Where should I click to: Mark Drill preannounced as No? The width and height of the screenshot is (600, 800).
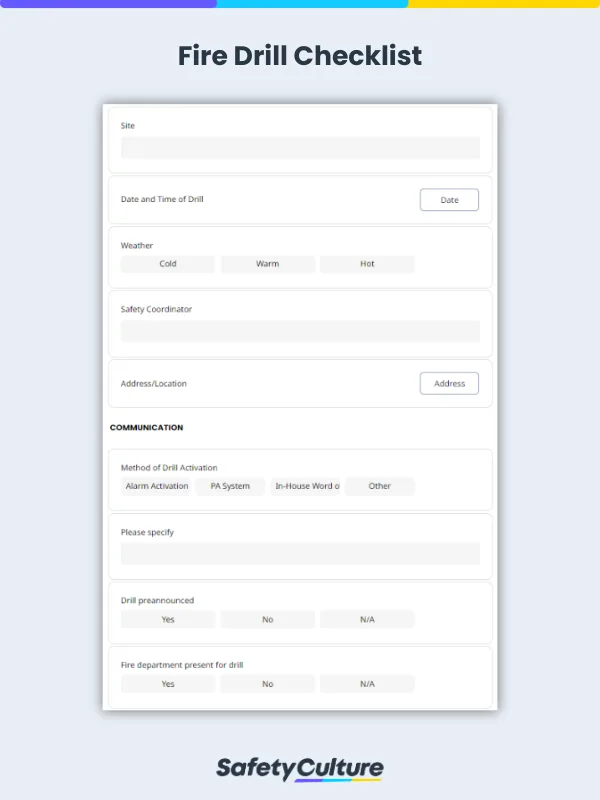268,620
